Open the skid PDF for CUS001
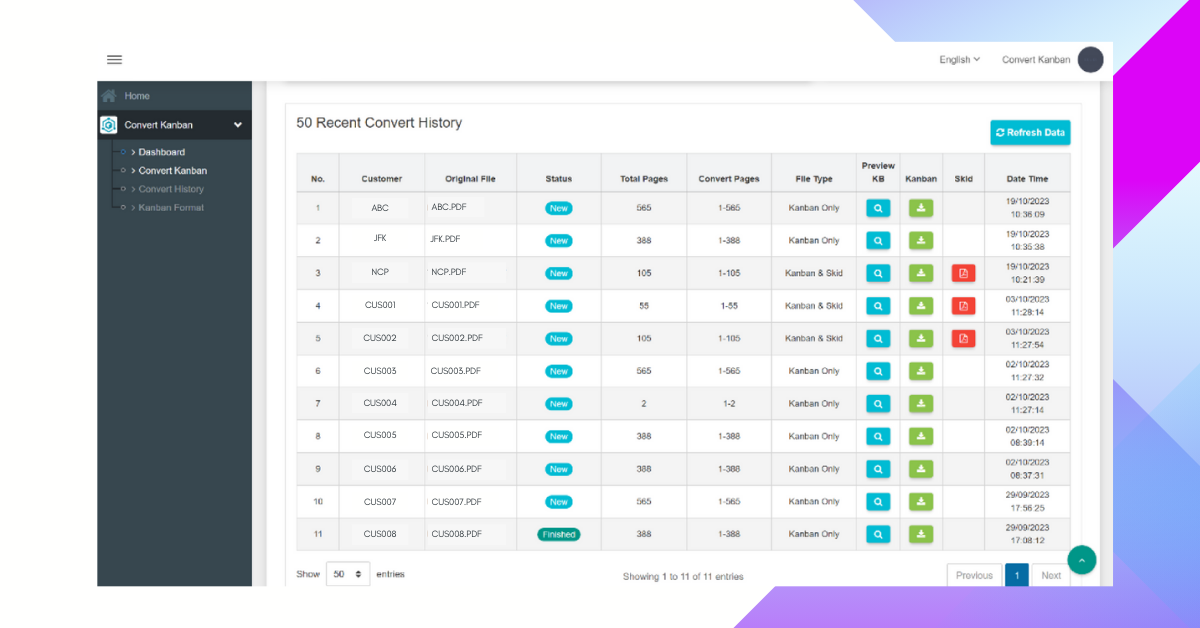Image resolution: width=1200 pixels, height=628 pixels. [x=963, y=306]
